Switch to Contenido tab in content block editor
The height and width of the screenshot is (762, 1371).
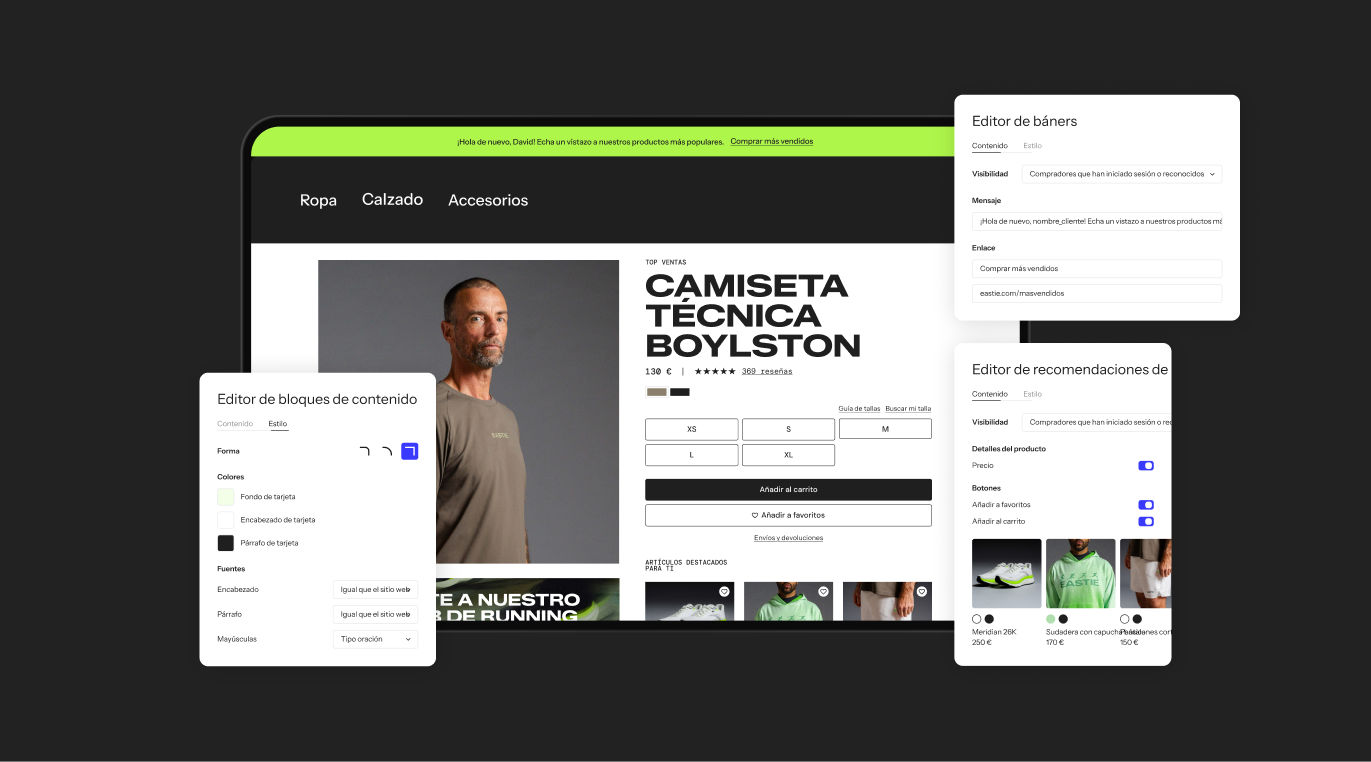235,424
